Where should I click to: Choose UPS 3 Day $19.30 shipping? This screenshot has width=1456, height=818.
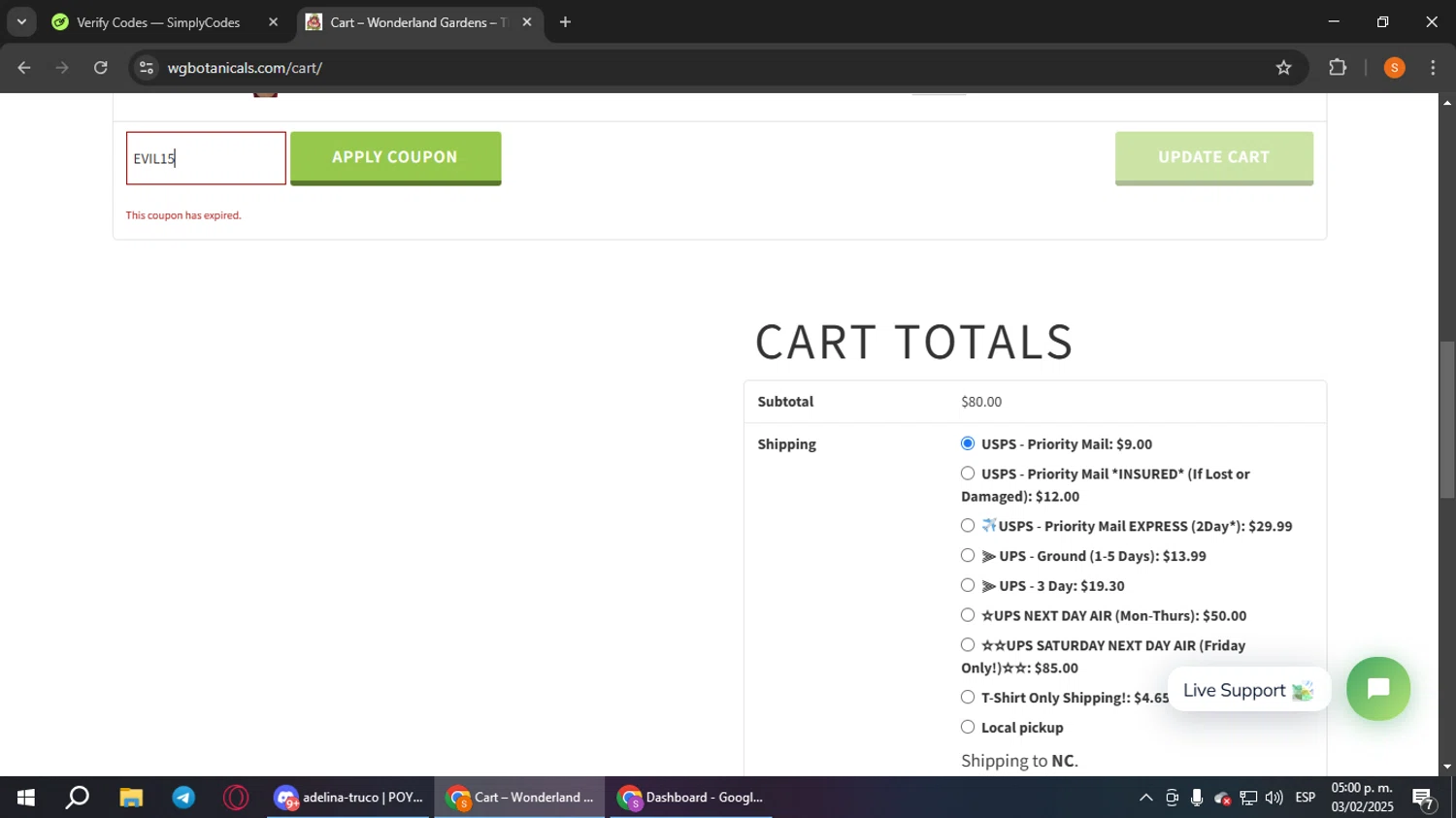968,585
